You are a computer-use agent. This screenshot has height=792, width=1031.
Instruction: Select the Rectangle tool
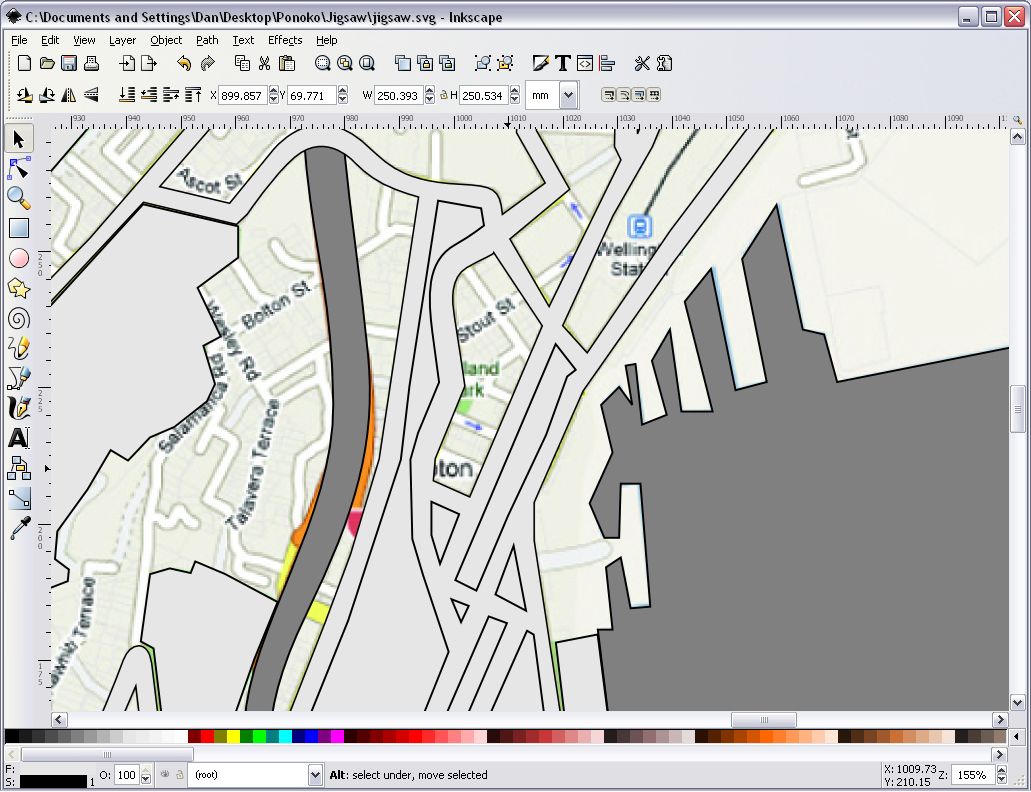pos(19,228)
